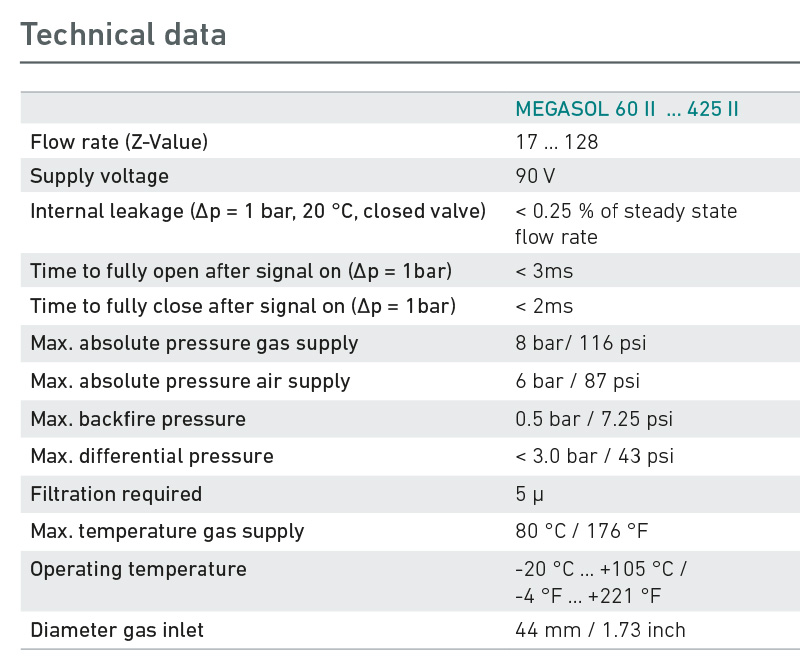Select the "Filtration required" row label

pyautogui.click(x=116, y=494)
